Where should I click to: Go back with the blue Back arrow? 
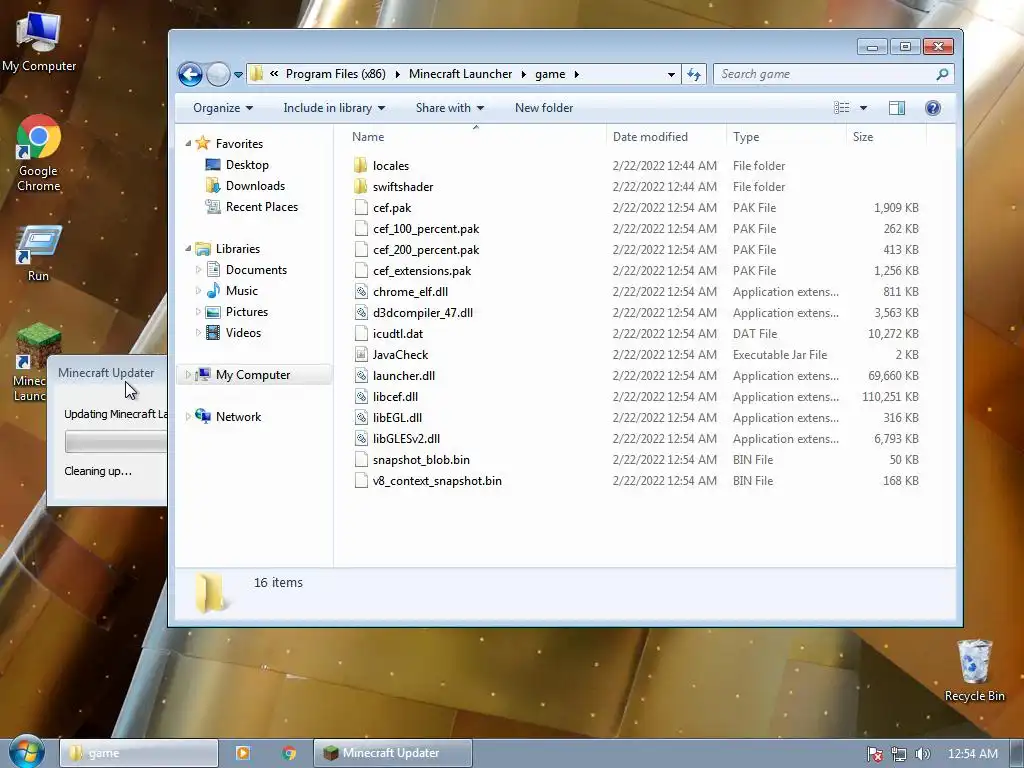[x=190, y=74]
